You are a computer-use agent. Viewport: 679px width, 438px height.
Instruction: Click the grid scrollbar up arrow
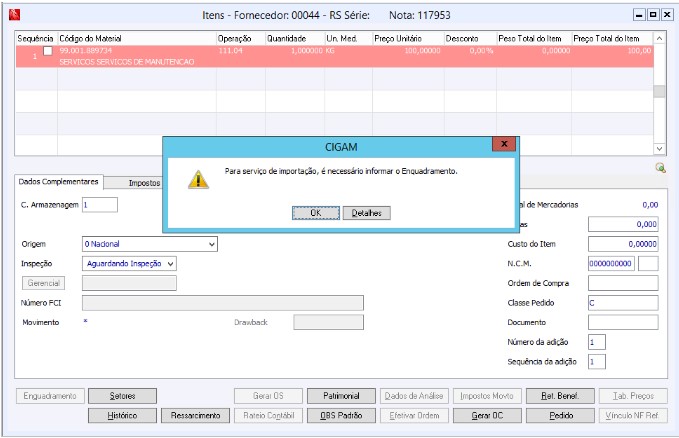[x=659, y=39]
